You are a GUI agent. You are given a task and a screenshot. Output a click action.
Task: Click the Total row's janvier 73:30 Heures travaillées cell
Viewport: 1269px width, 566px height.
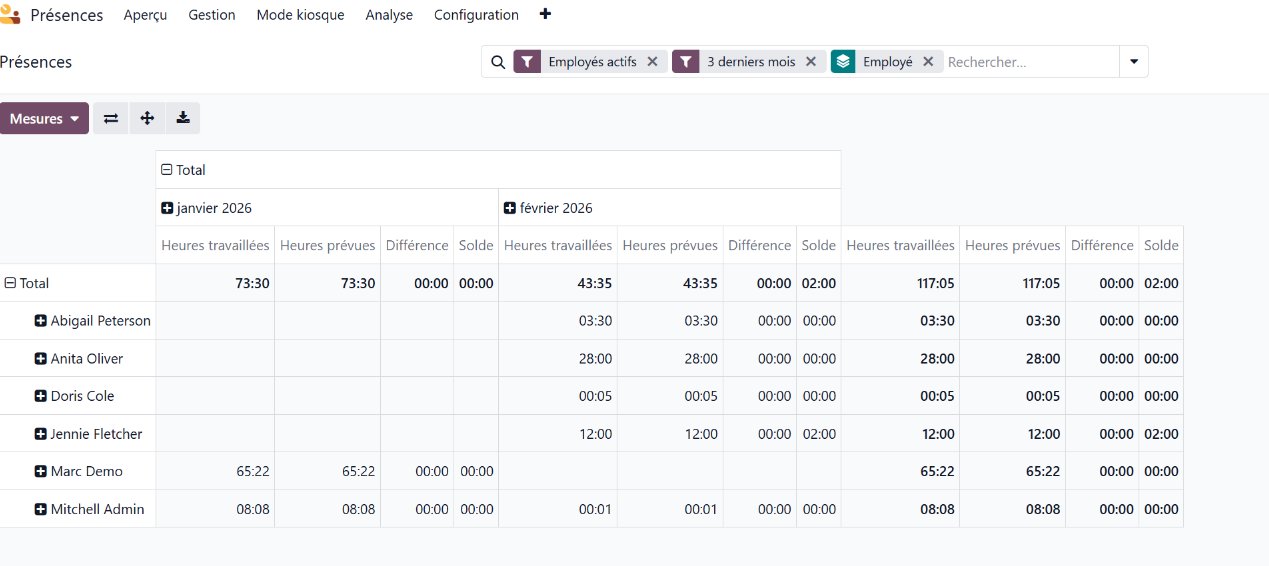click(x=215, y=283)
